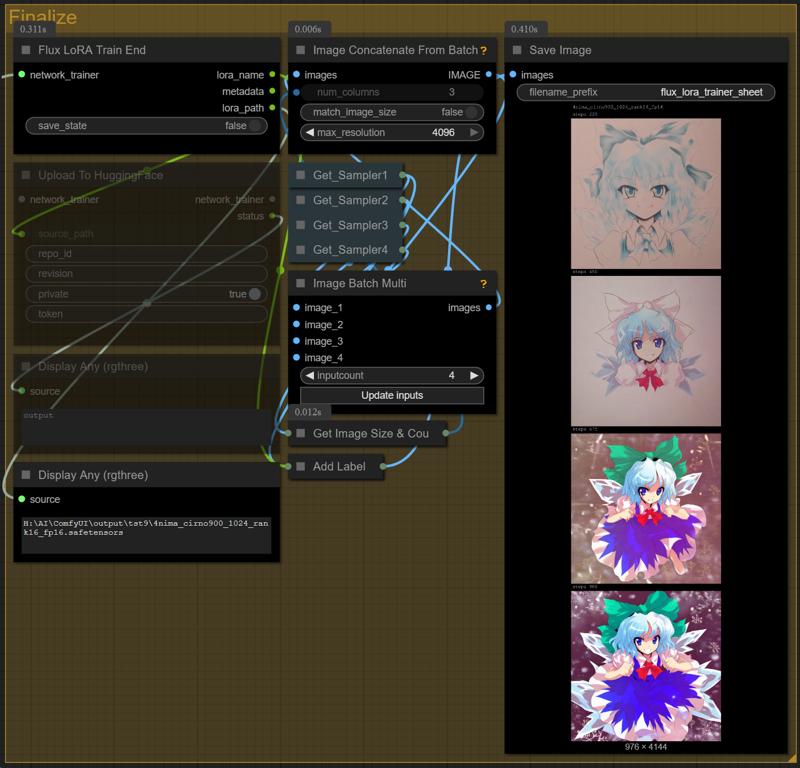
Task: Decrease max_resolution with left arrow
Action: [x=309, y=133]
